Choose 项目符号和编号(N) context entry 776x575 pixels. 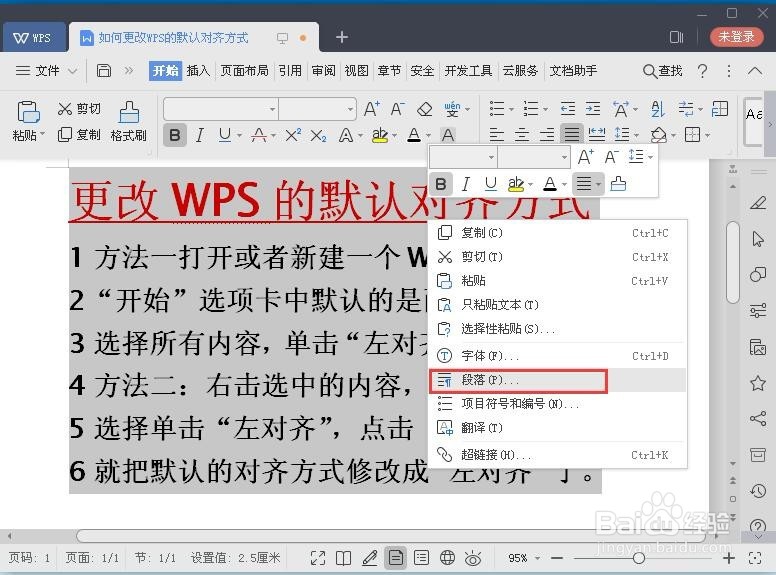click(557, 404)
